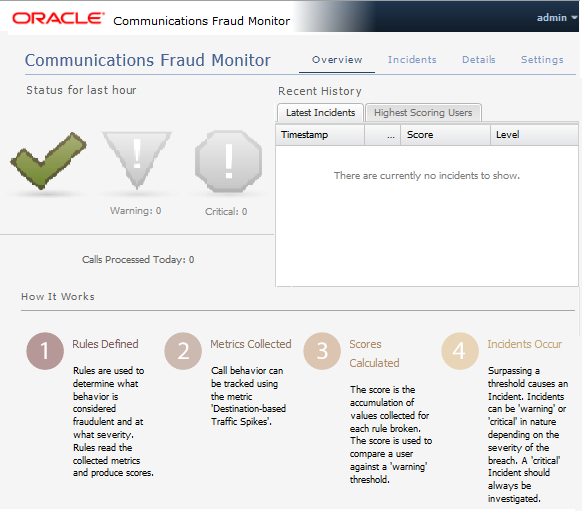Click the large 'Communications Fraud Monitor' page title

click(x=148, y=60)
